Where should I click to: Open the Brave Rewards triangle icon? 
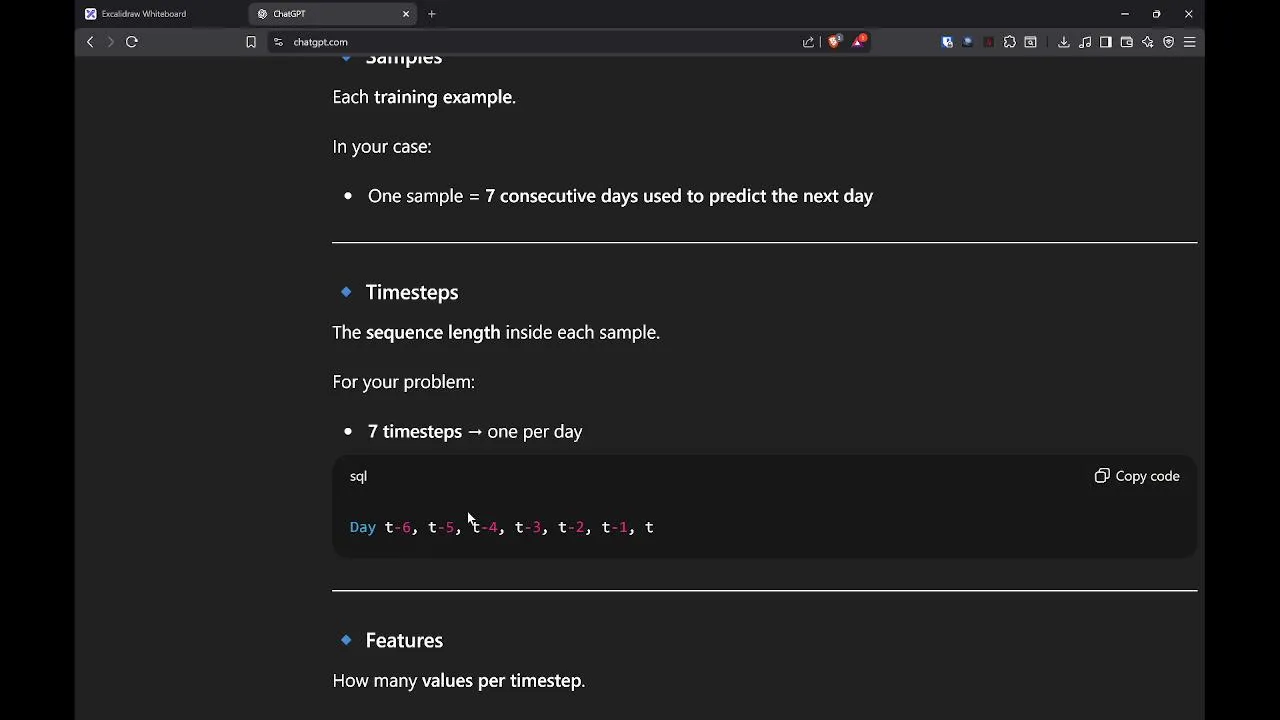coord(859,42)
